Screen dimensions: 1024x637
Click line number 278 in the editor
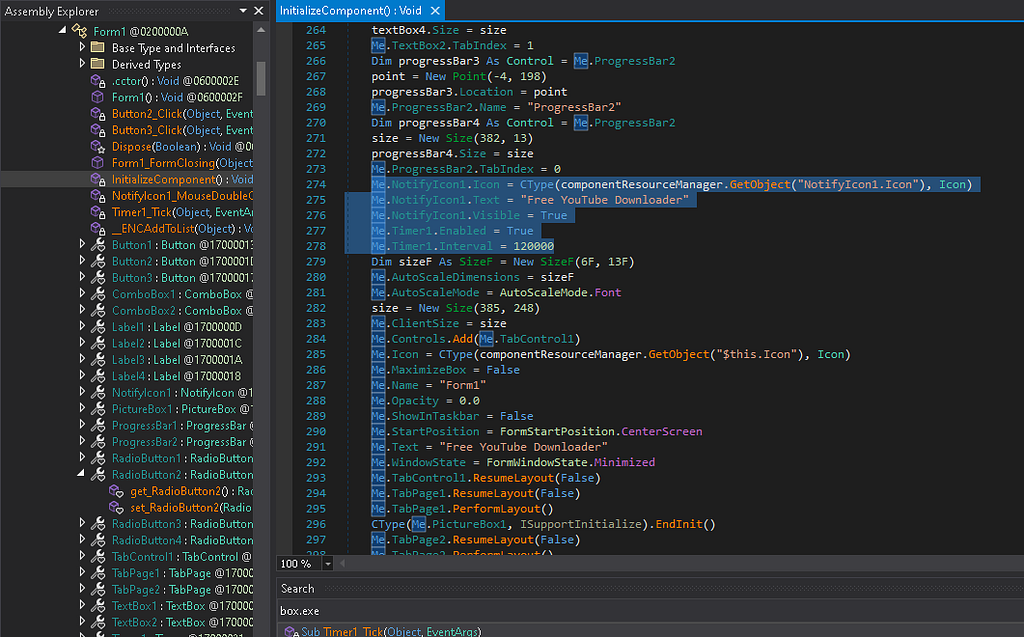[x=316, y=246]
